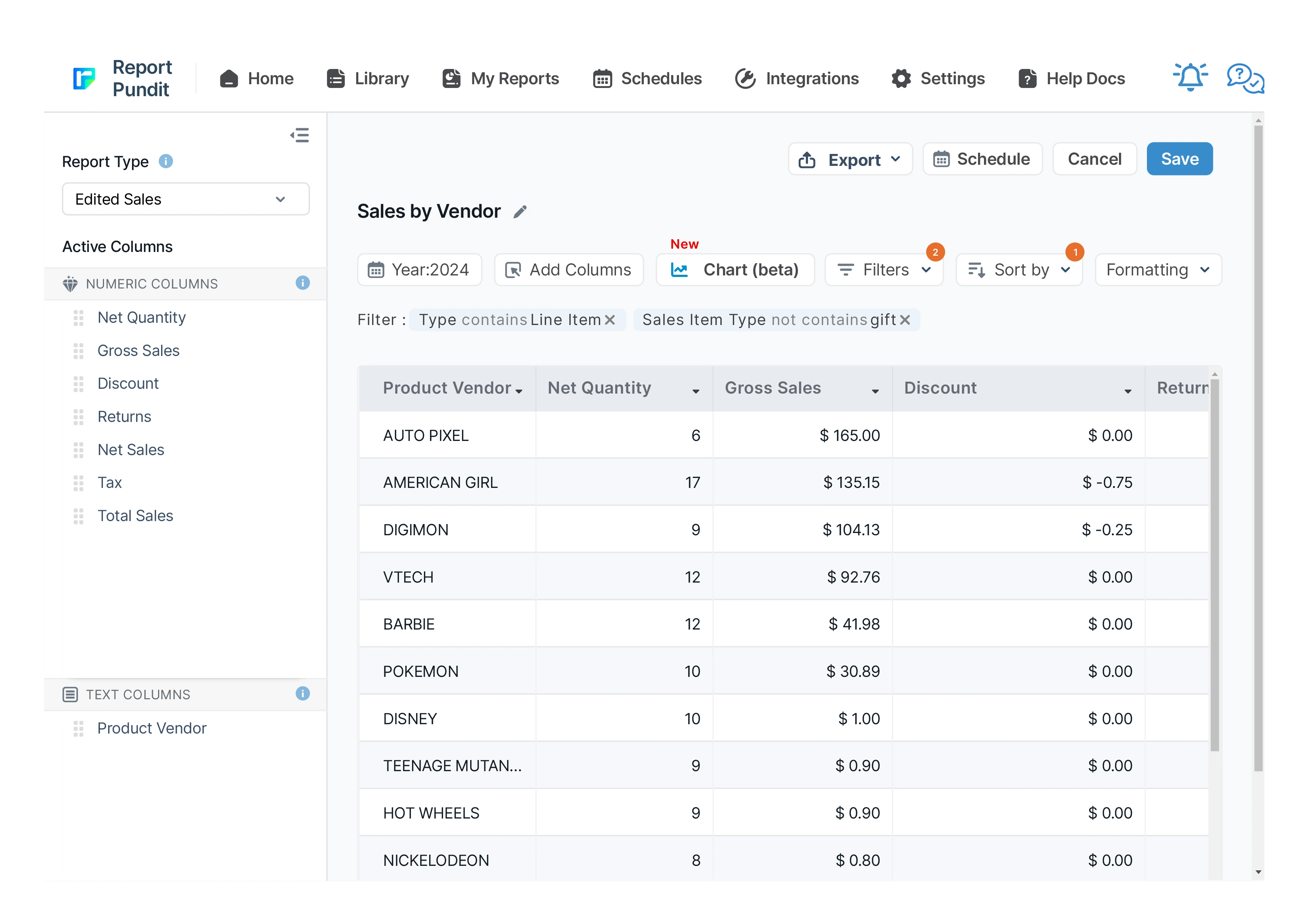Click the Net Quantity column header sort arrow
The image size is (1308, 924).
696,391
